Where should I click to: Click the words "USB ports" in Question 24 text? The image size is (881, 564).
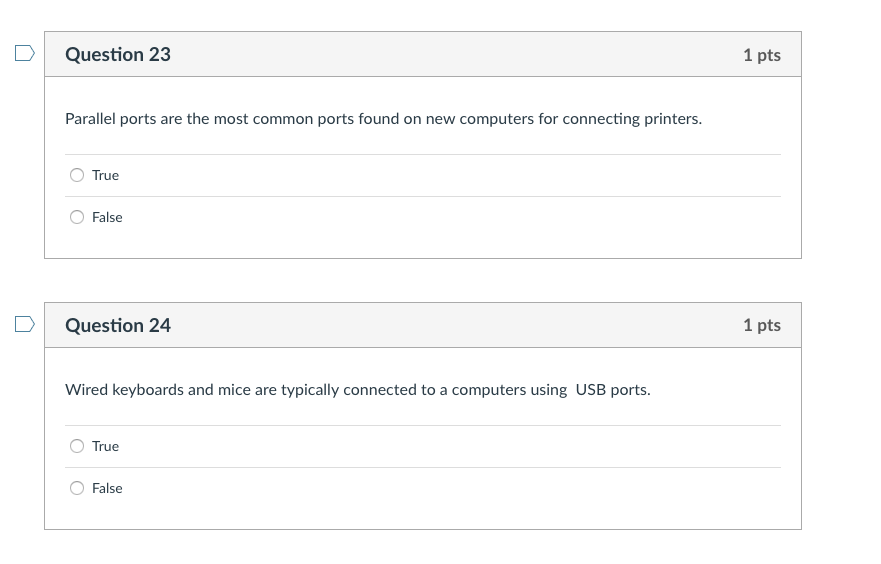coord(612,390)
